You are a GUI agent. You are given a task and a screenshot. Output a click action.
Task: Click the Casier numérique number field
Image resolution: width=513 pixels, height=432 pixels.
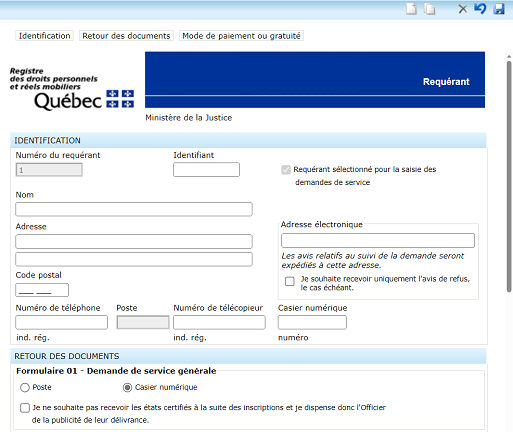(x=312, y=322)
